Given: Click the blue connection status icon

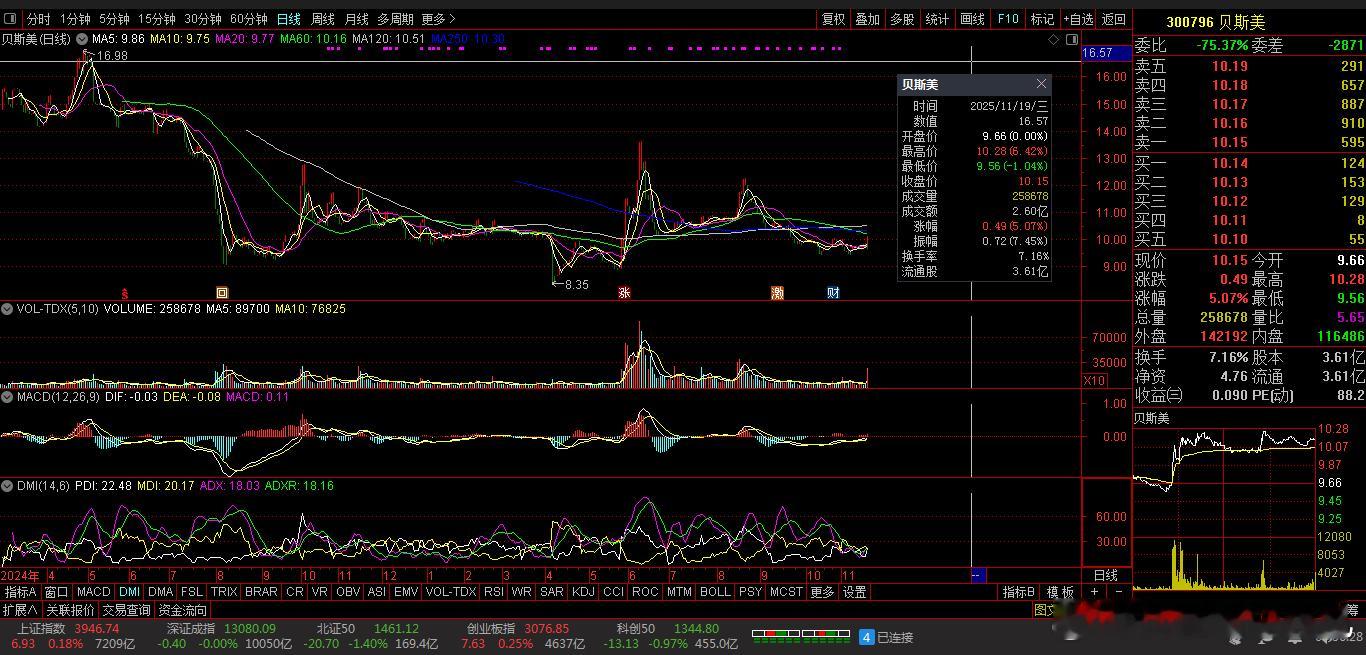Looking at the screenshot, I should [x=867, y=637].
